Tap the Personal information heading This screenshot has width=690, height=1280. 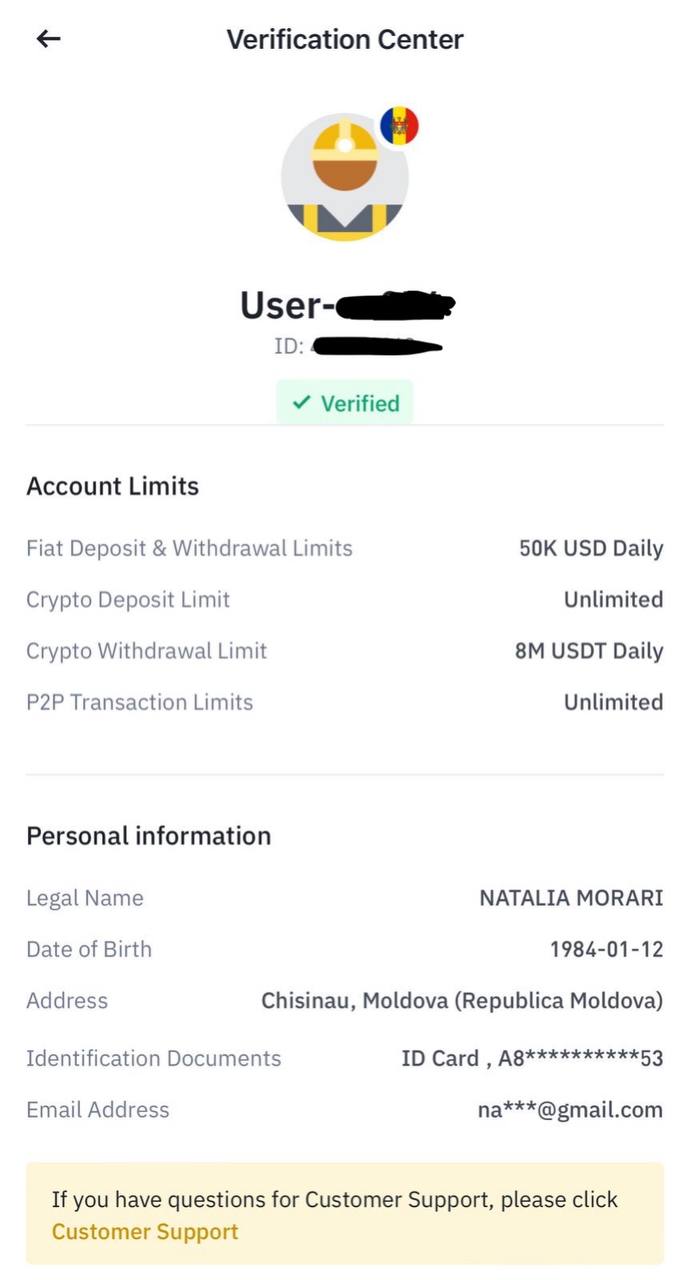coord(148,835)
